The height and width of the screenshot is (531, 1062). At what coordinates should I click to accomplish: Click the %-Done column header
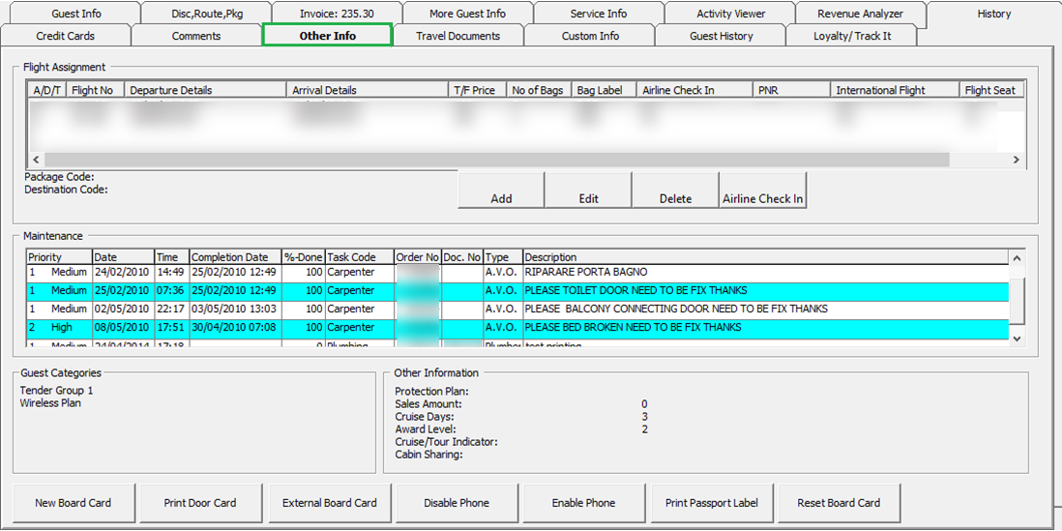303,257
